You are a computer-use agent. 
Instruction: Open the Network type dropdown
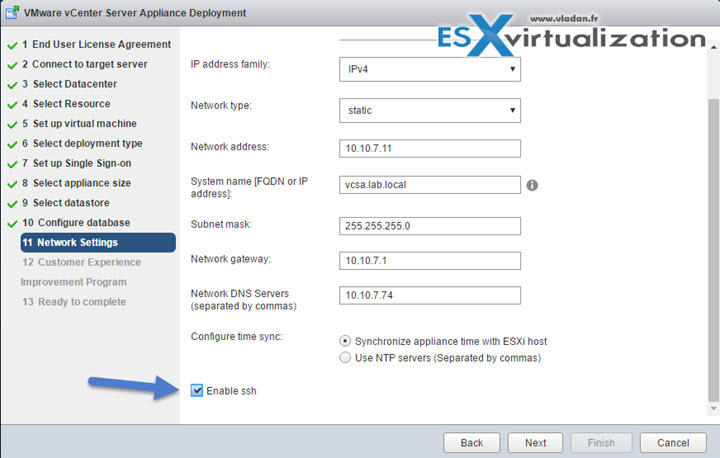click(430, 110)
